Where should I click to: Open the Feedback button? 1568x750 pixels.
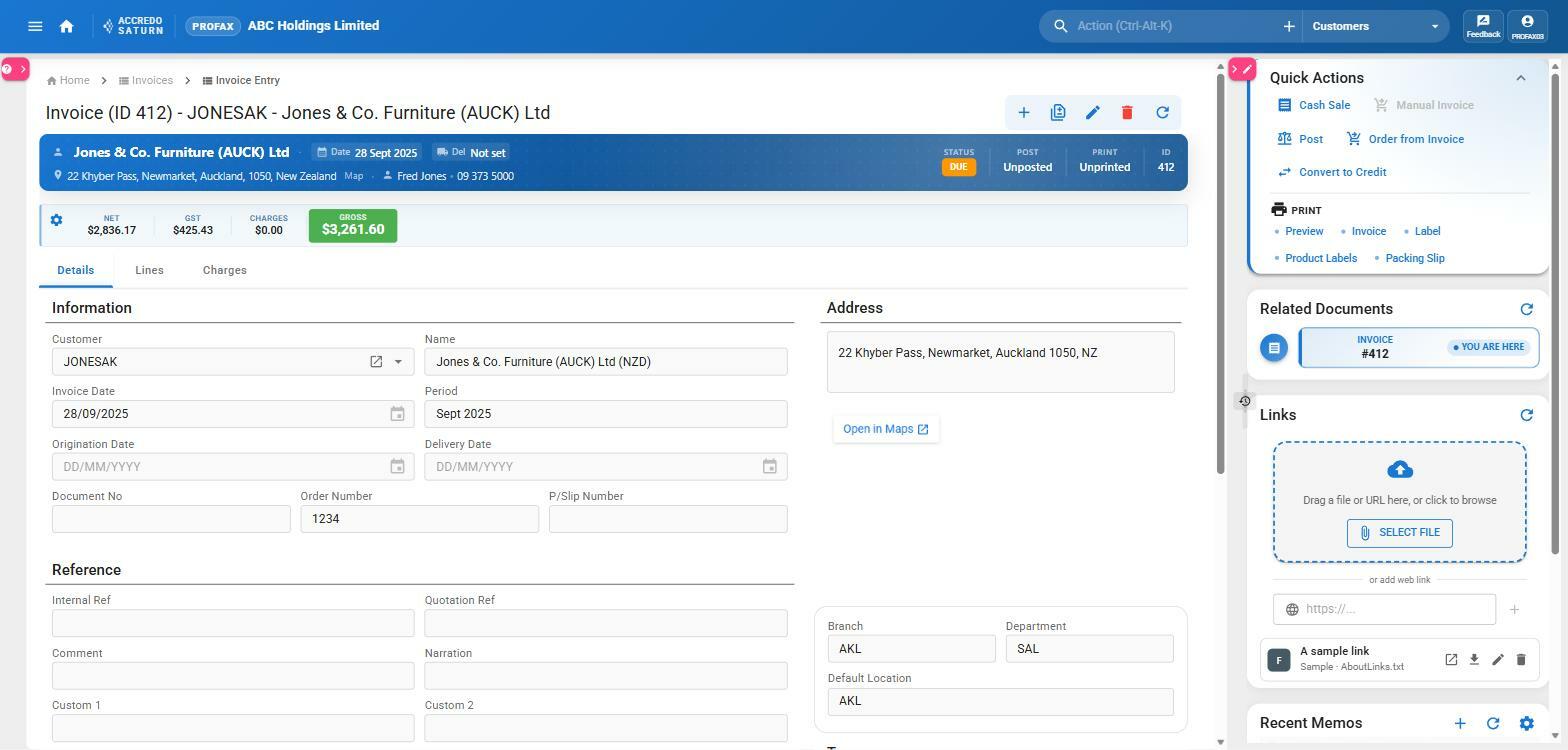point(1483,26)
